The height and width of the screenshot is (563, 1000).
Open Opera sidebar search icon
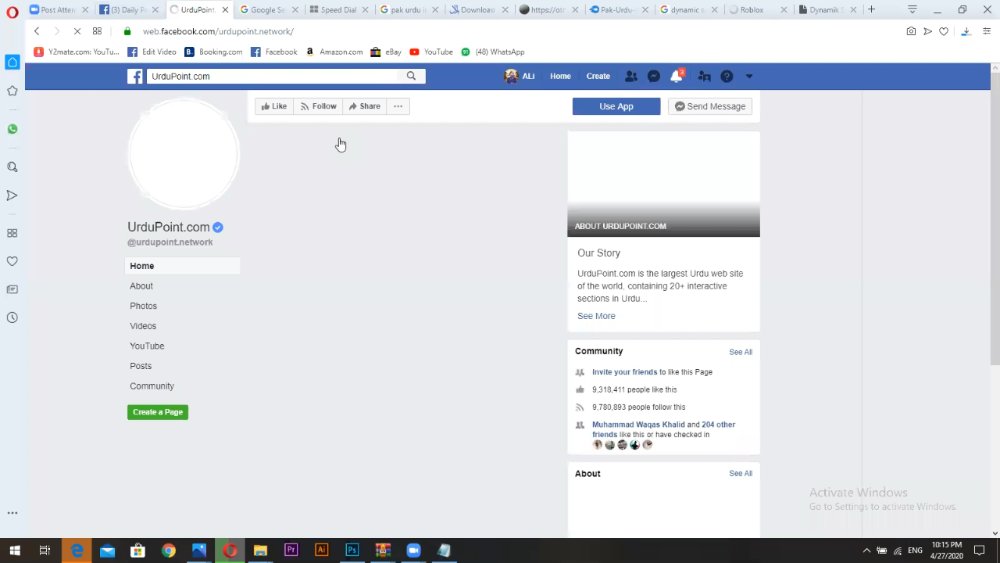pyautogui.click(x=12, y=167)
